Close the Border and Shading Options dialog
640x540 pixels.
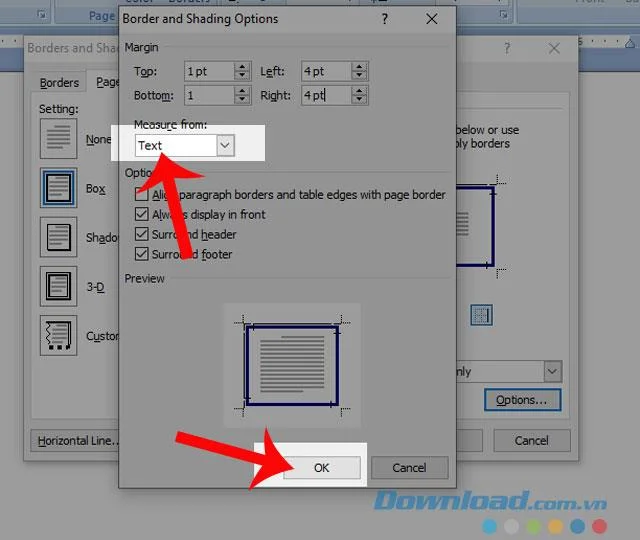tap(432, 19)
